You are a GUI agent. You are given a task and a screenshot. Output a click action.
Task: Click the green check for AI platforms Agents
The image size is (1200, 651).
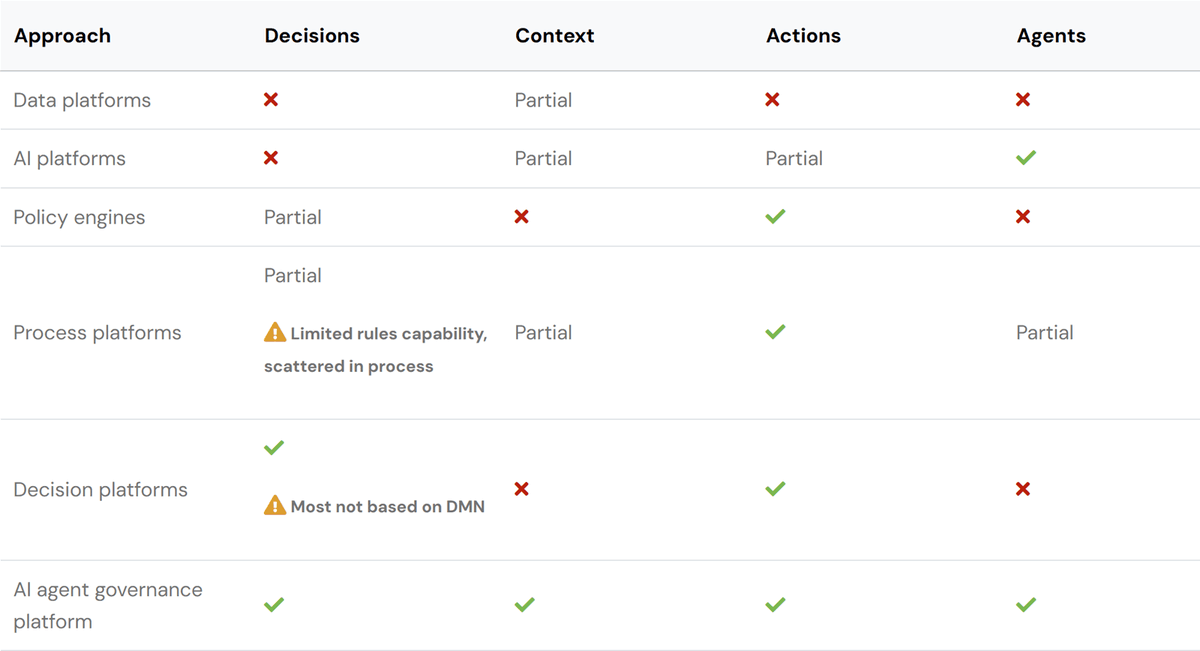click(x=1025, y=158)
